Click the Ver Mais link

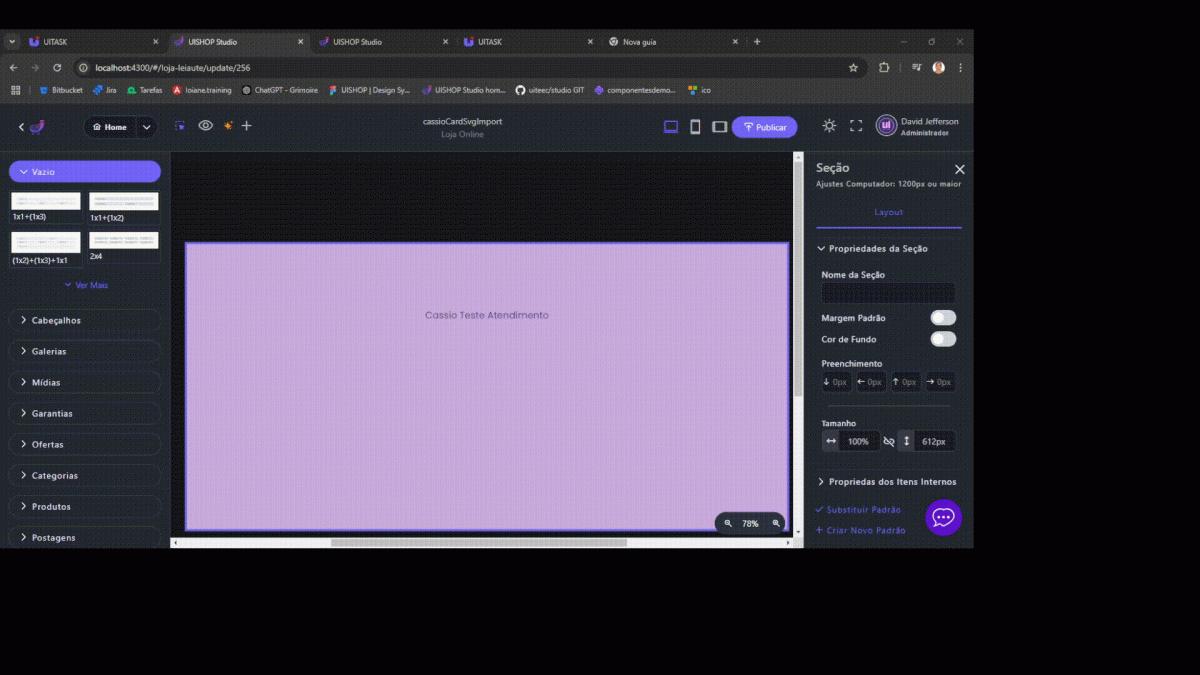coord(86,285)
